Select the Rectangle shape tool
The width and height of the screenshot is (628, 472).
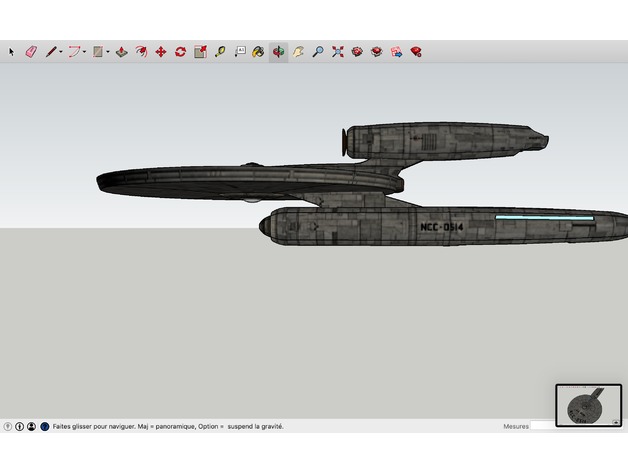point(98,52)
